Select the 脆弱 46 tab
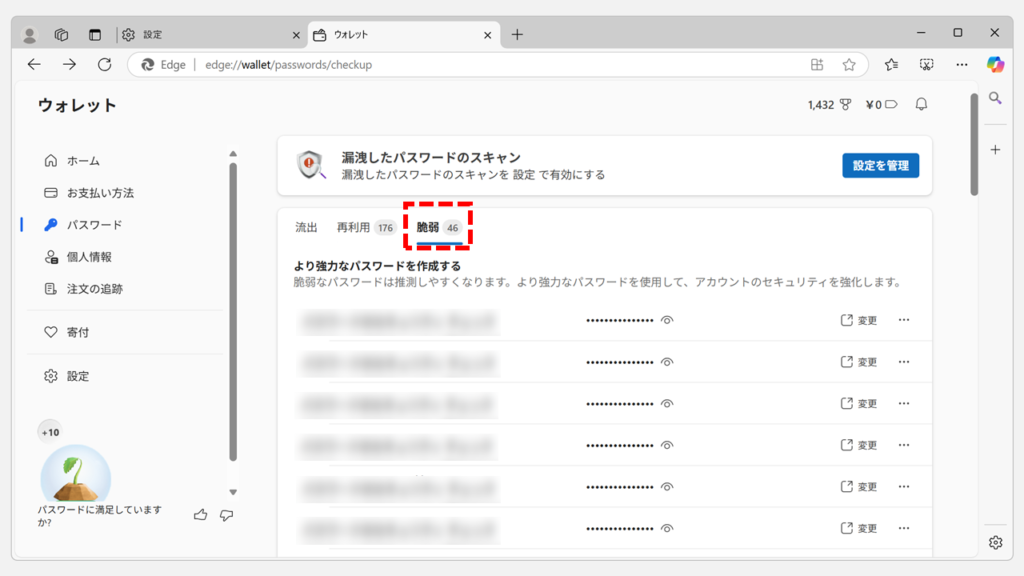Screen dimensions: 1024x576 [x=439, y=227]
